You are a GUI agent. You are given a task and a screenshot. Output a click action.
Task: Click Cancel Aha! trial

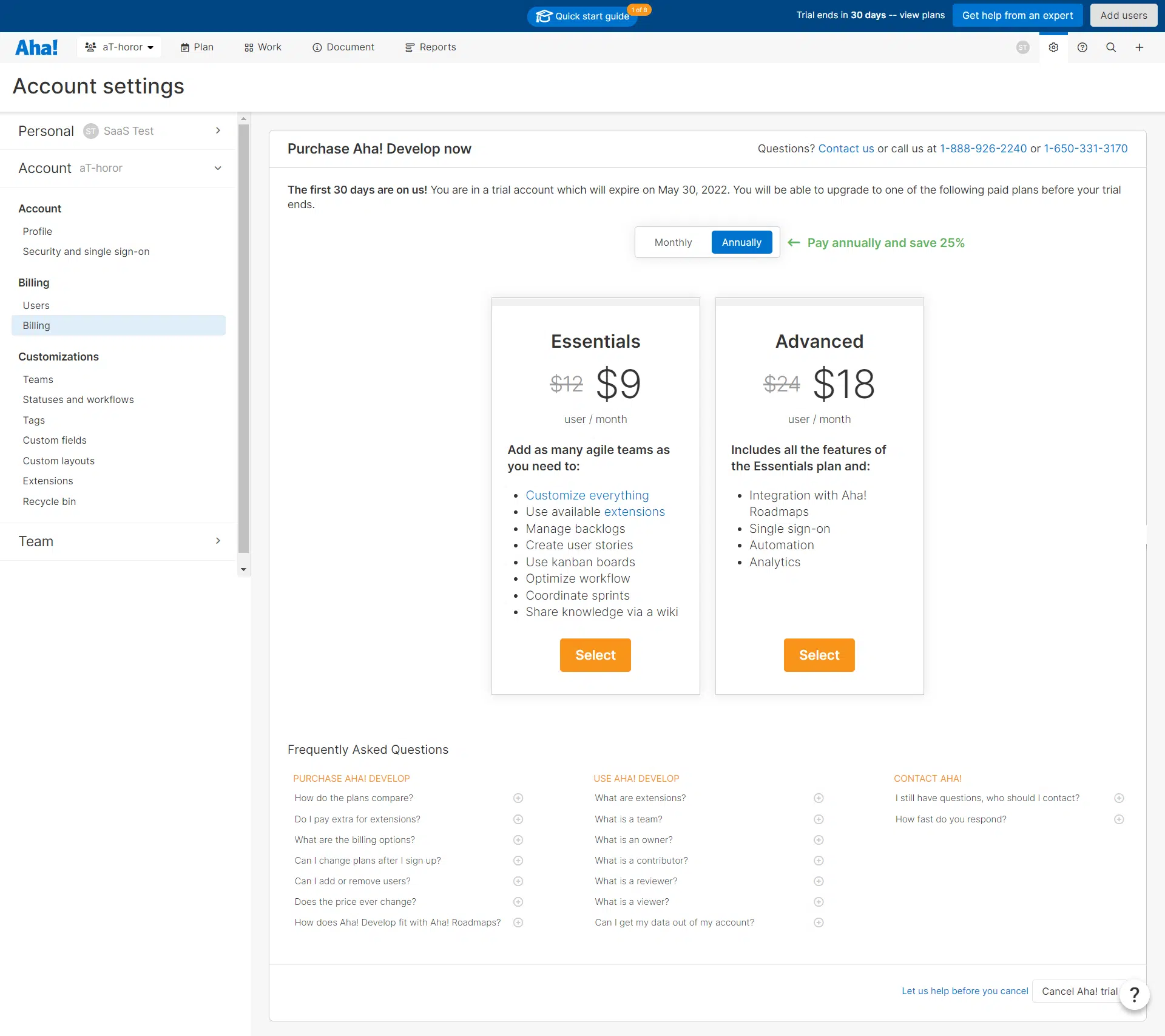tap(1079, 992)
